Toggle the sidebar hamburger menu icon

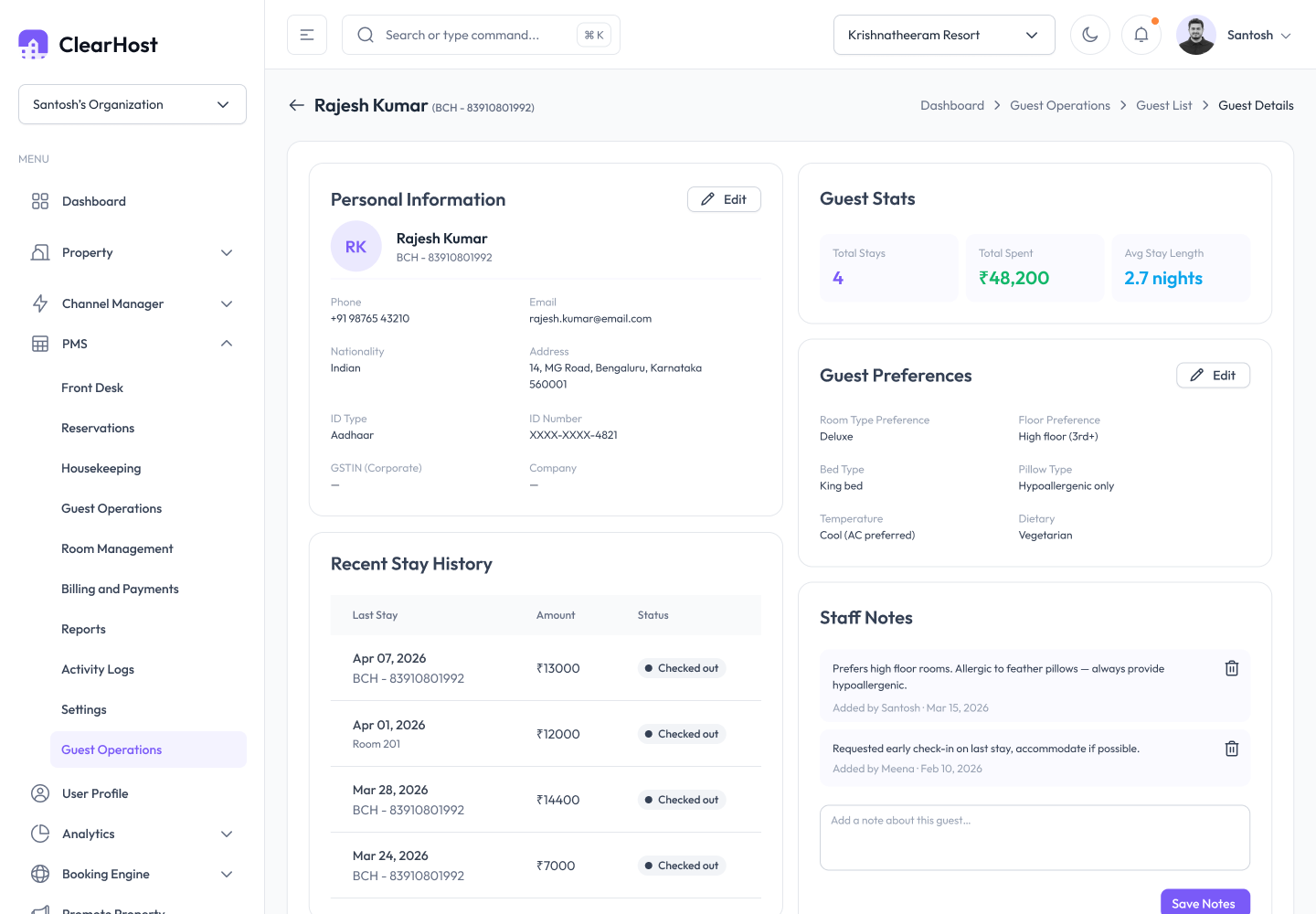[x=307, y=35]
